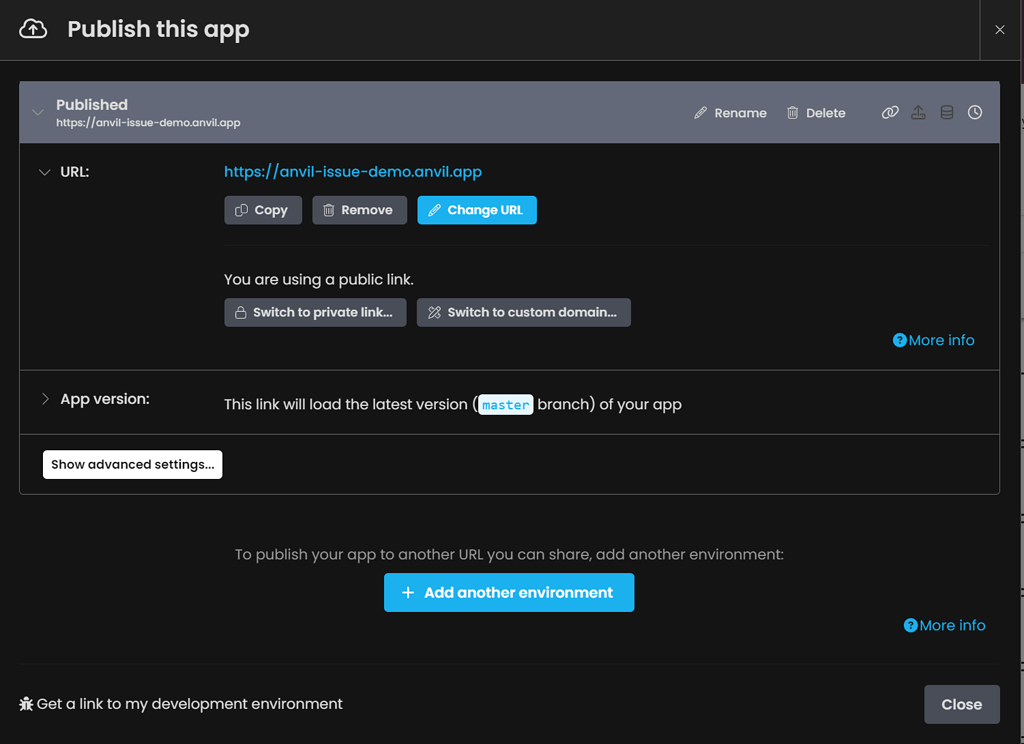The image size is (1024, 744).
Task: Click the help icon beside the lower More info
Action: coord(910,625)
